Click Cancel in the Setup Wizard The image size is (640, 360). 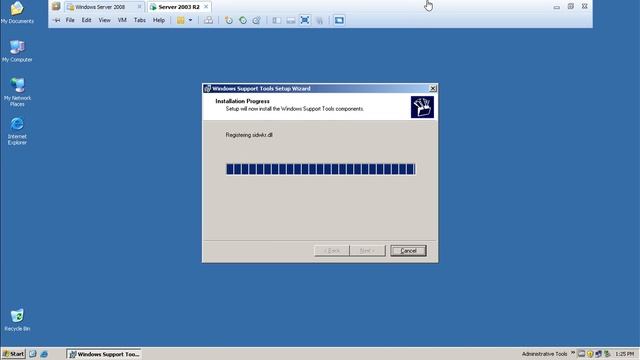(408, 251)
